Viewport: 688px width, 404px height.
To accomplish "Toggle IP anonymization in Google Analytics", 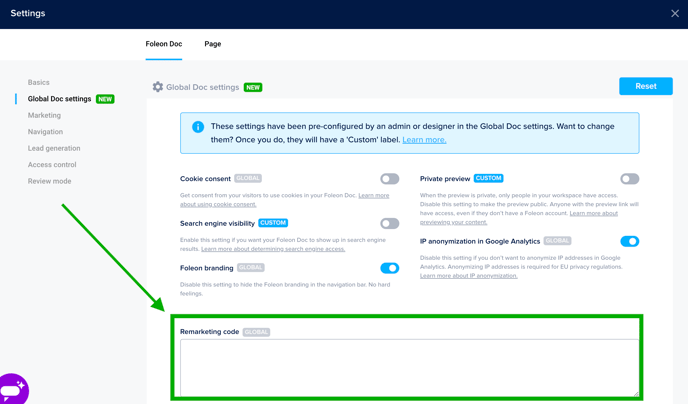I will (629, 241).
